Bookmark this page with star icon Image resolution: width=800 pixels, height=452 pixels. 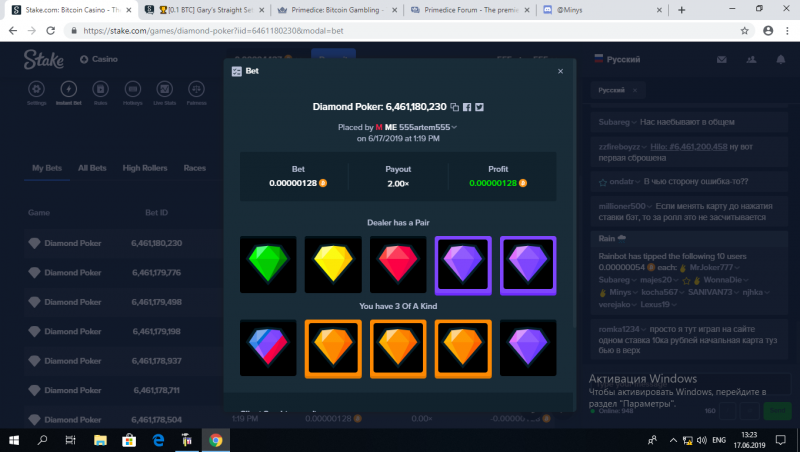point(744,31)
